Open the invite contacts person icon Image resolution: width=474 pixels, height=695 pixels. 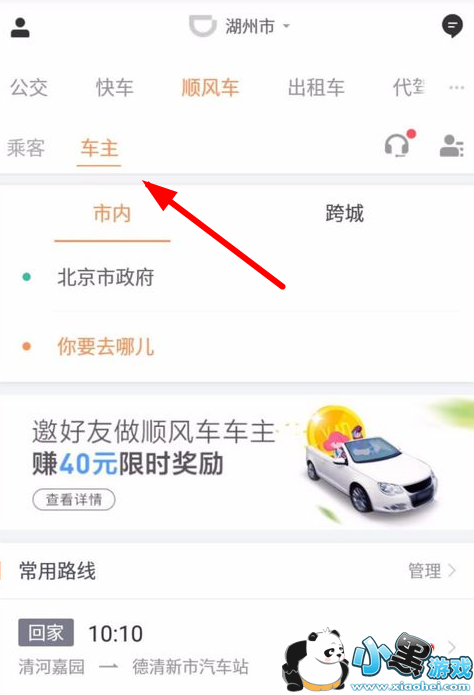point(451,146)
